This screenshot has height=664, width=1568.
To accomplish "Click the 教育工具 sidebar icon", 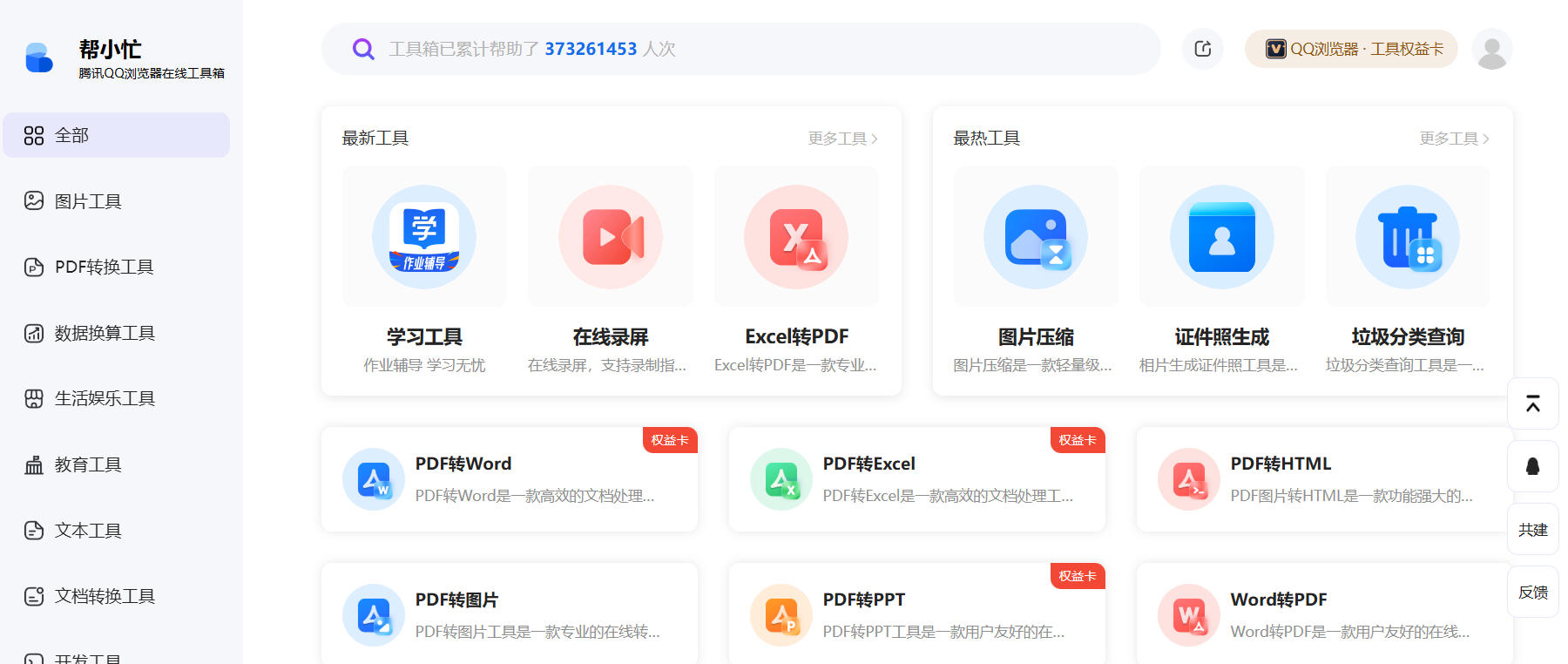I will 34,464.
